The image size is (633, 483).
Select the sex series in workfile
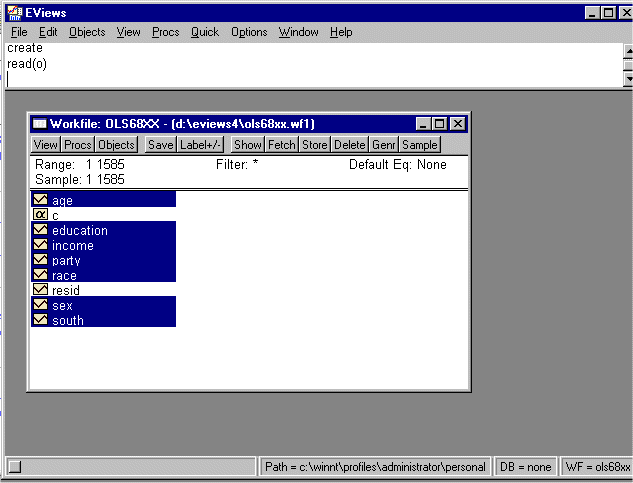click(62, 305)
